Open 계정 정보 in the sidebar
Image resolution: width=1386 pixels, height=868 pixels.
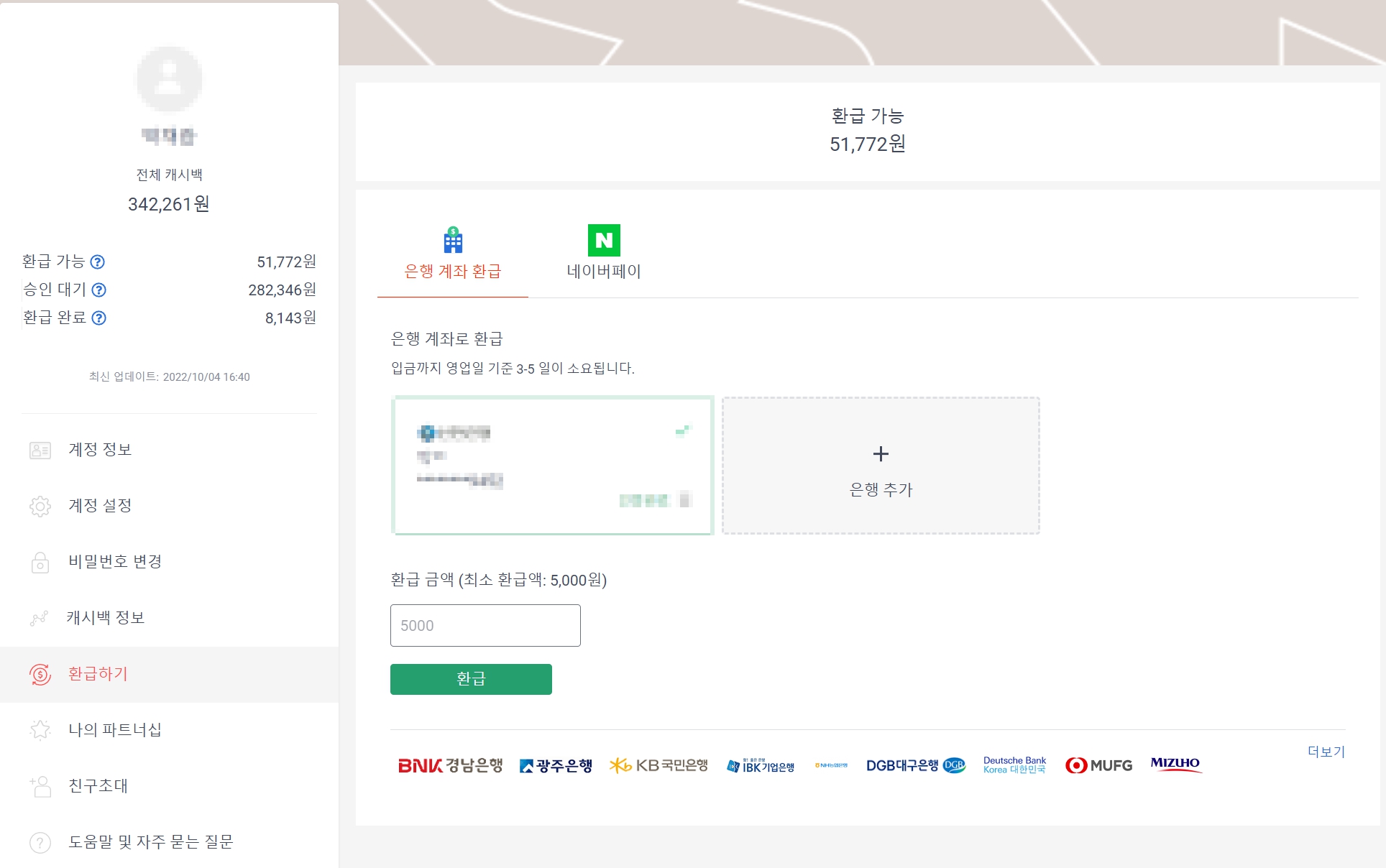[x=100, y=450]
